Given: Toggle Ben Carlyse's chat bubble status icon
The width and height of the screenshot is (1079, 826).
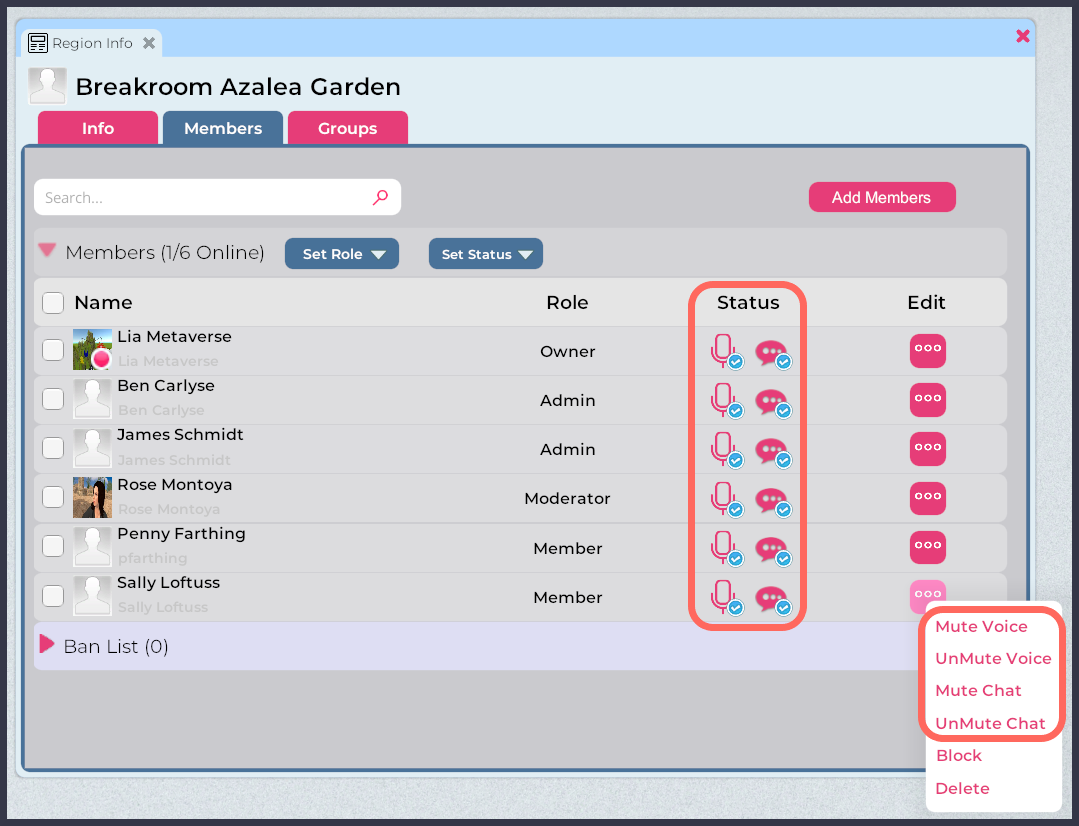Looking at the screenshot, I should pos(772,400).
